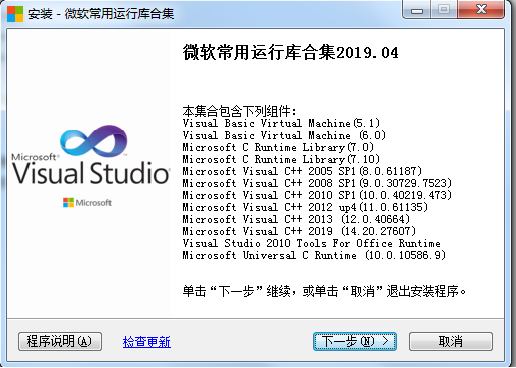Click the instruction text 单击"下一步"继续
The width and height of the screenshot is (516, 368).
click(324, 291)
